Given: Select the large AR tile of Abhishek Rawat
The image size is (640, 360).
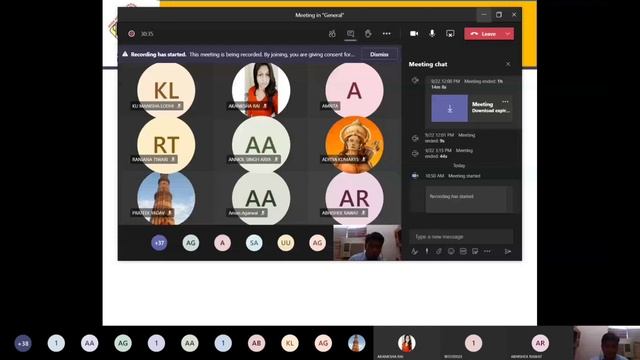Looking at the screenshot, I should (354, 198).
